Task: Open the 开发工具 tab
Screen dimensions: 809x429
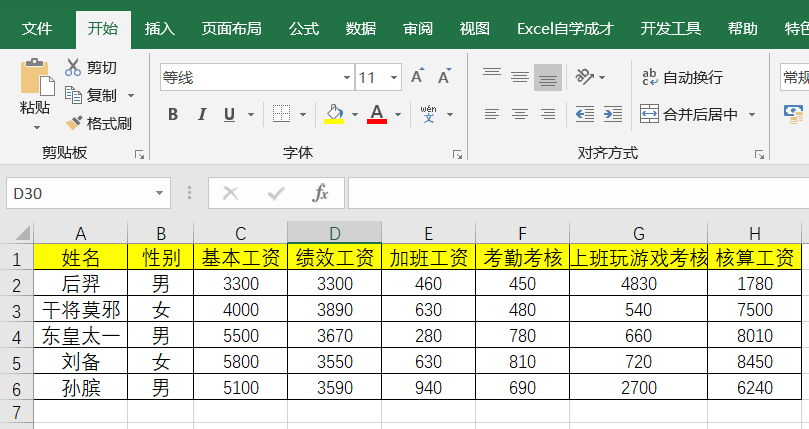Action: (671, 28)
